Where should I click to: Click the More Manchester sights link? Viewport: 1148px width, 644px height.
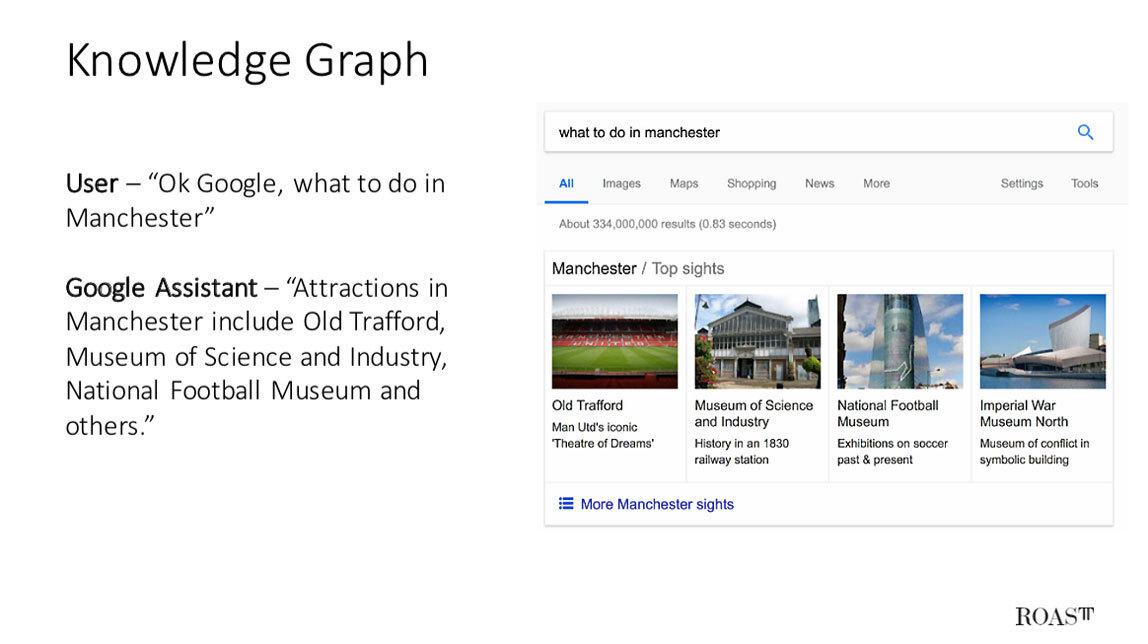coord(656,504)
